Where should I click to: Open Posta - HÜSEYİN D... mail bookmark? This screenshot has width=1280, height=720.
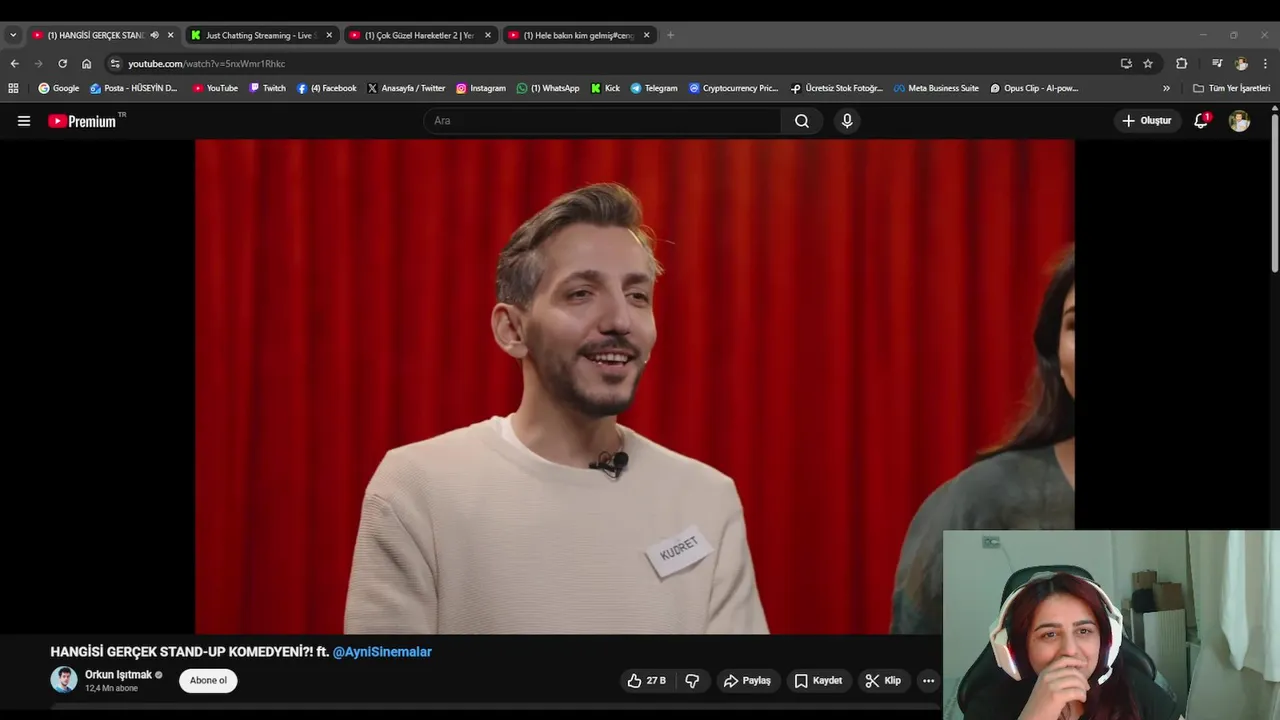pos(133,88)
